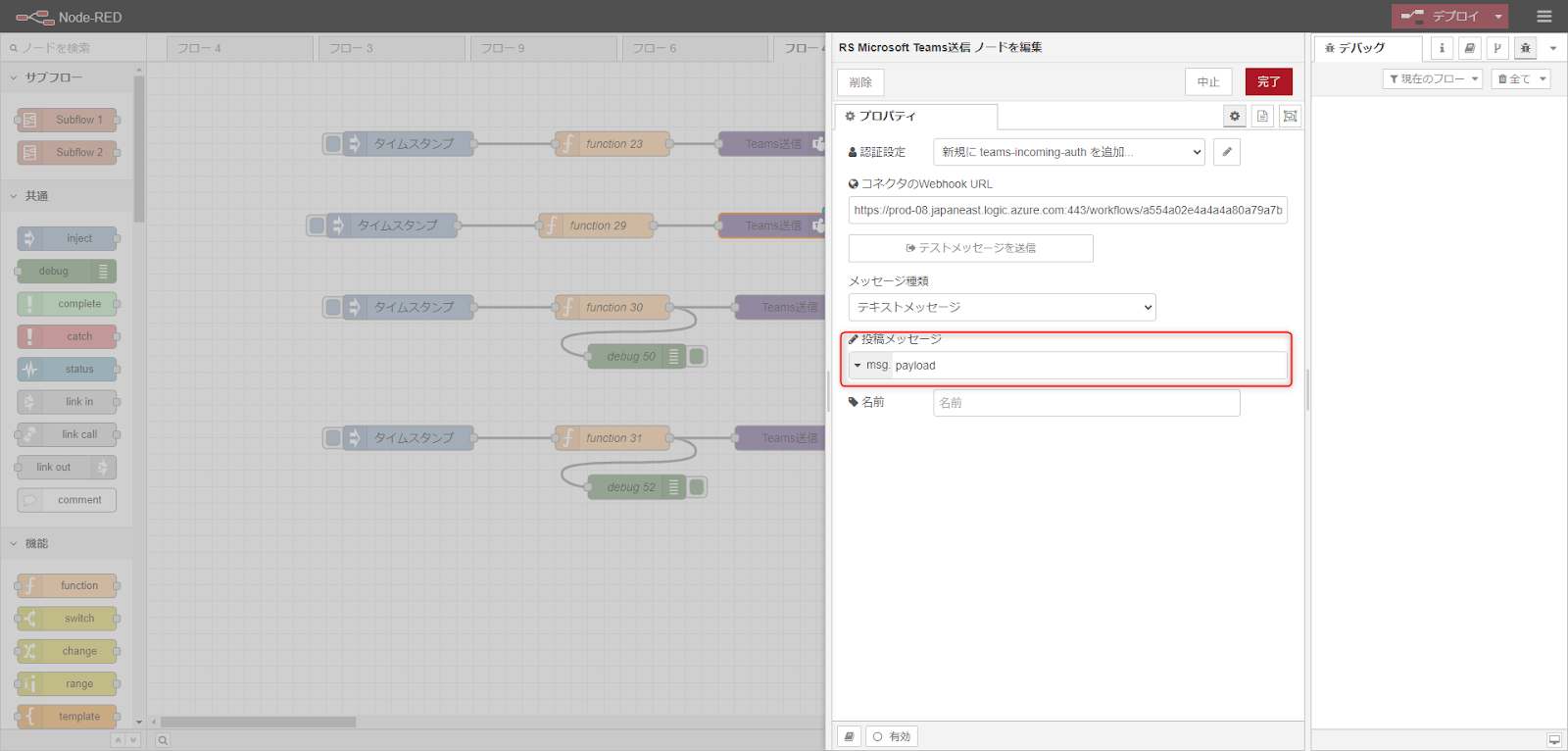1568x751 pixels.
Task: Collapse the 共通 palette category
Action: click(36, 196)
